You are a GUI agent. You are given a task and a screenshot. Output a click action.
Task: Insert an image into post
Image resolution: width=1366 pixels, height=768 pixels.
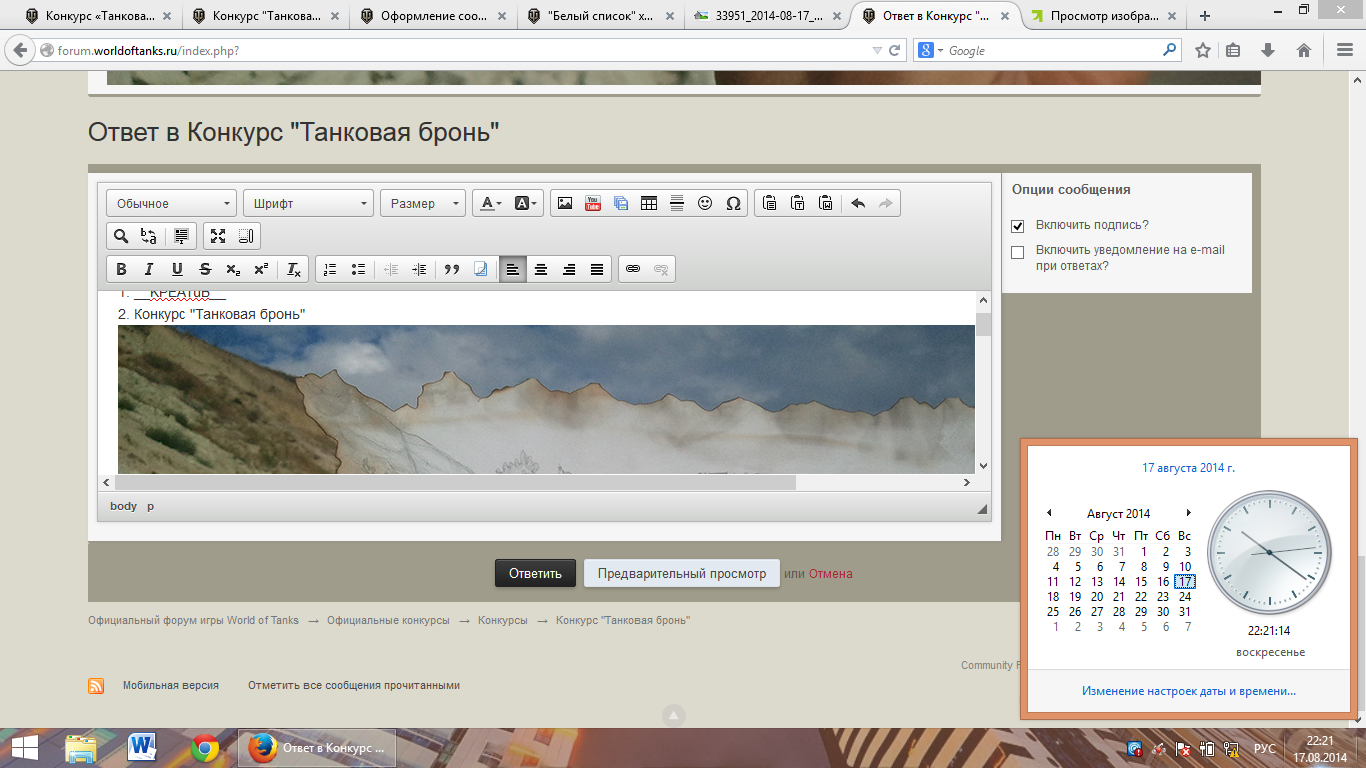(565, 203)
